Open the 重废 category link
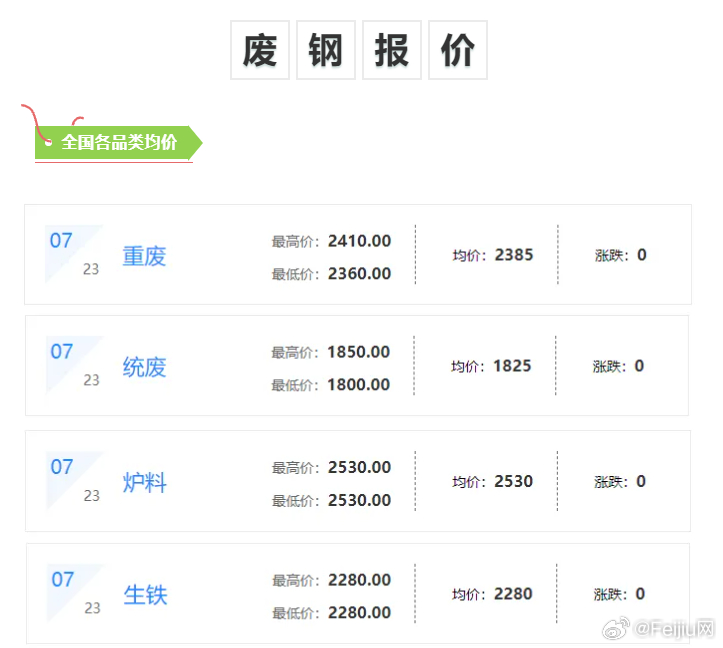Viewport: 723px width, 648px height. click(x=144, y=256)
